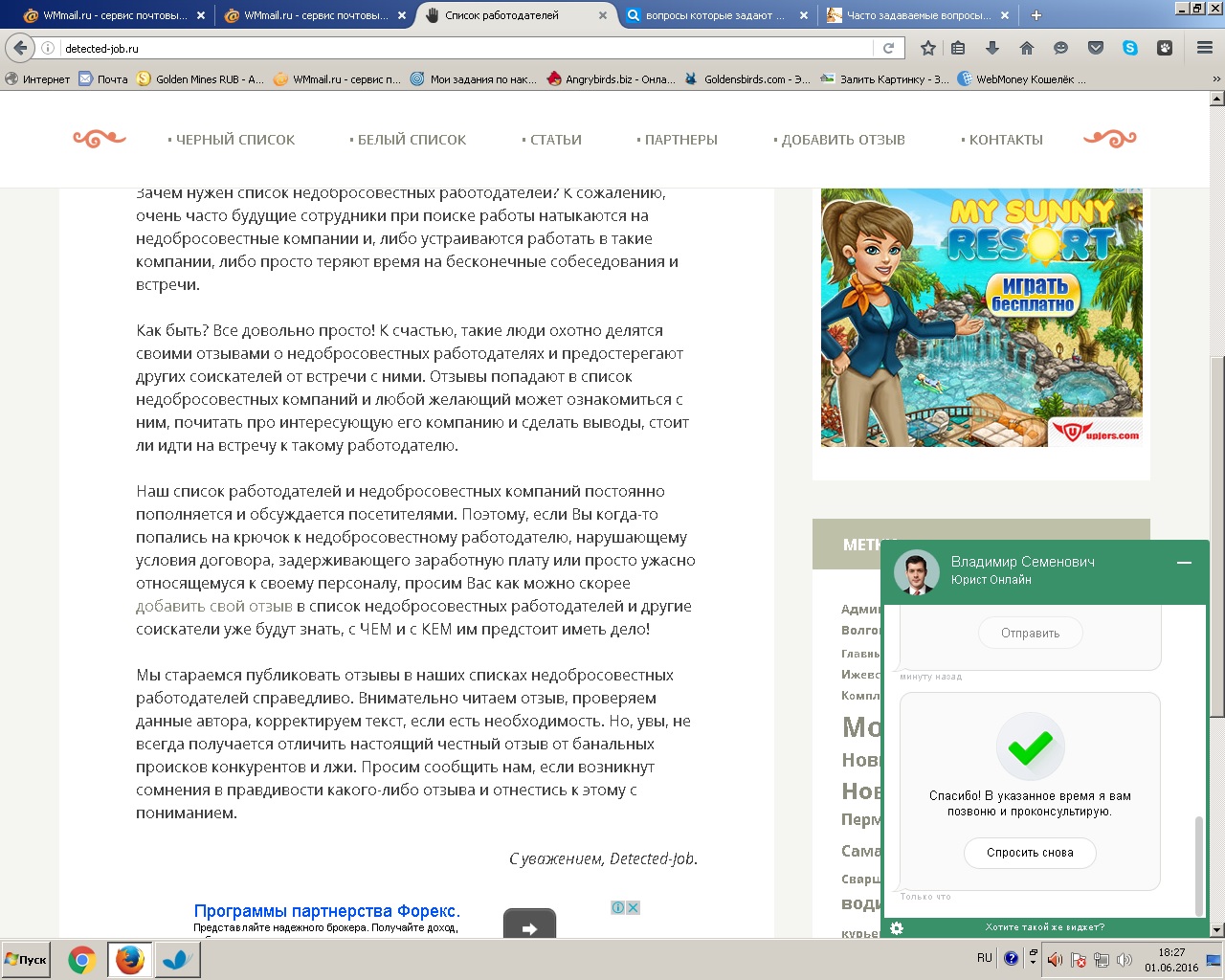Screen dimensions: 1225x980
Task: Close the Forex ad with X icon
Action: coord(633,907)
